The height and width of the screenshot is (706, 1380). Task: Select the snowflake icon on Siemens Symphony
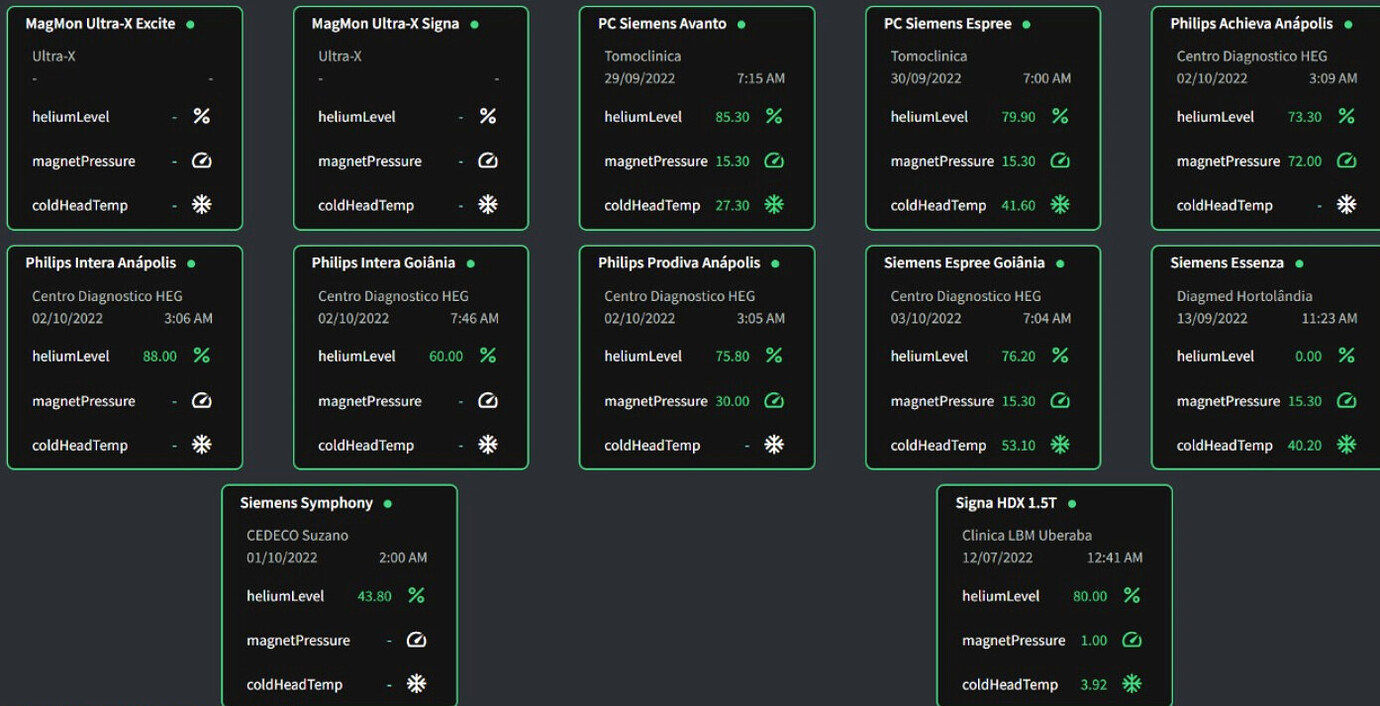(x=417, y=684)
